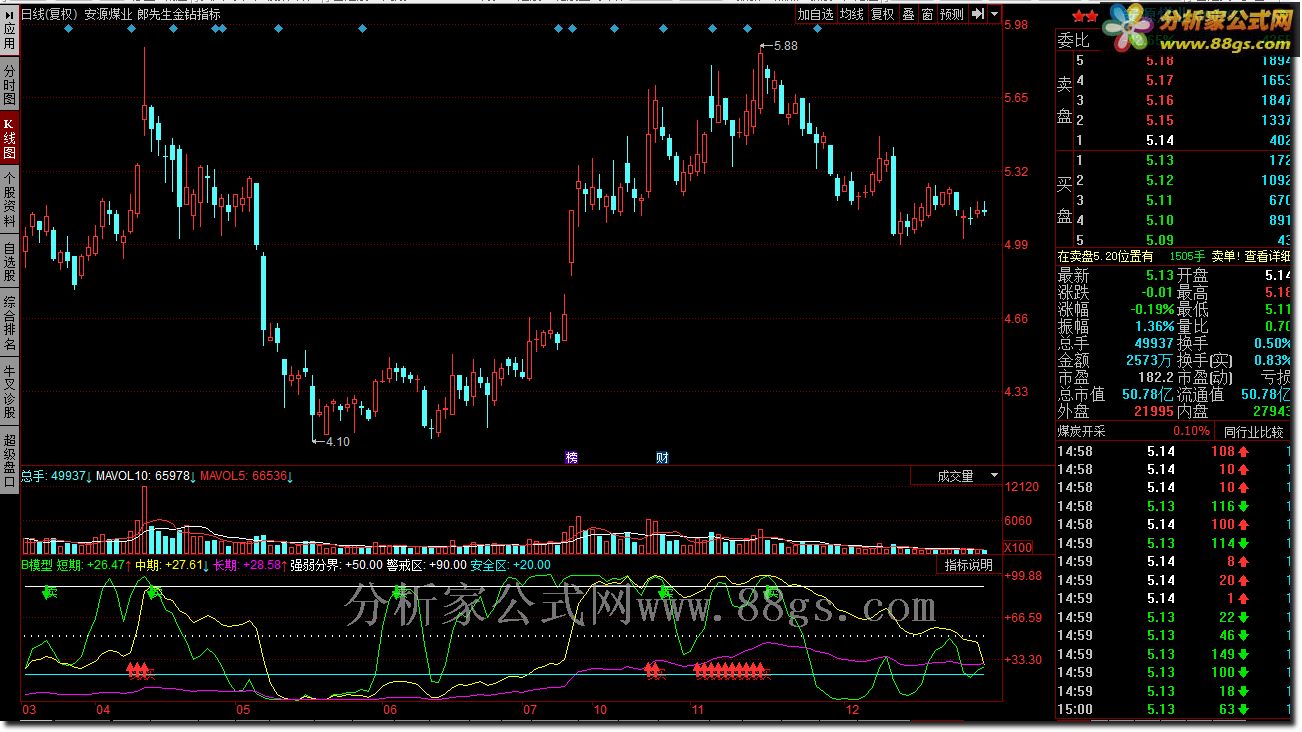Image resolution: width=1302 pixels, height=732 pixels.
Task: Toggle 复权 price adjustment
Action: [882, 14]
